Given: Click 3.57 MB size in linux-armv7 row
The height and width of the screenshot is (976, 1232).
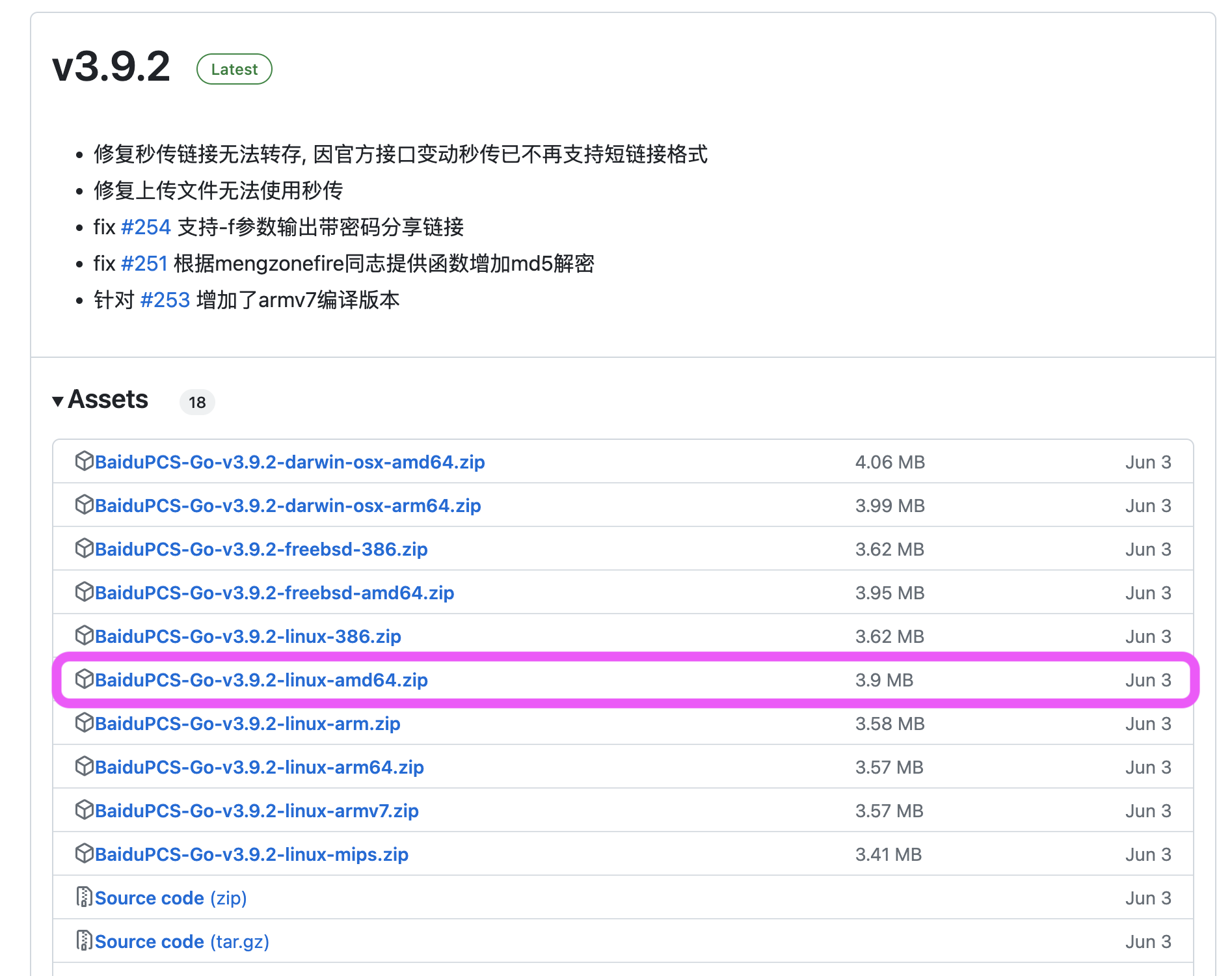Looking at the screenshot, I should tap(889, 811).
